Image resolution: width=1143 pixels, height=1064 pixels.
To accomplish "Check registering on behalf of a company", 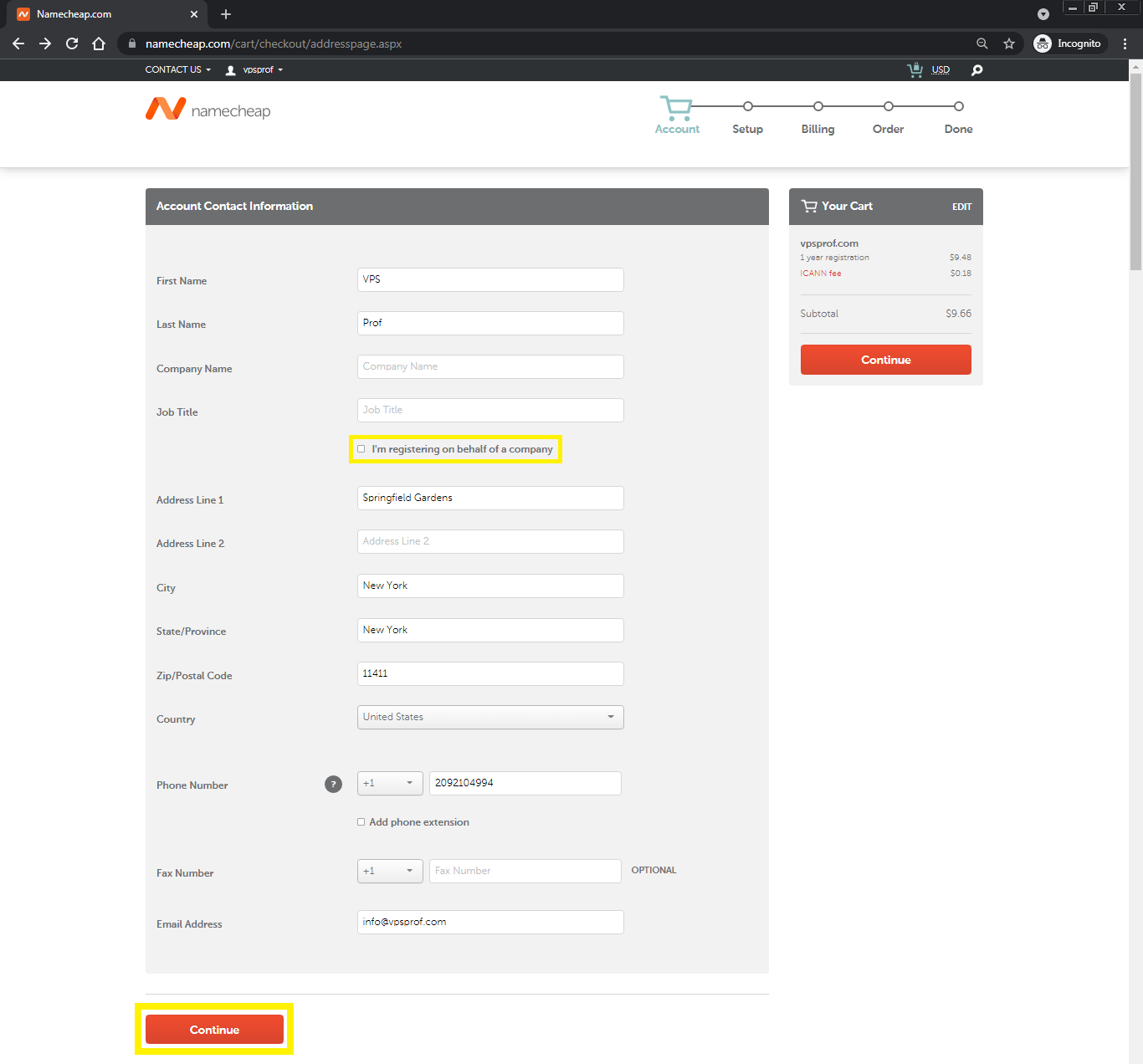I will tap(361, 449).
